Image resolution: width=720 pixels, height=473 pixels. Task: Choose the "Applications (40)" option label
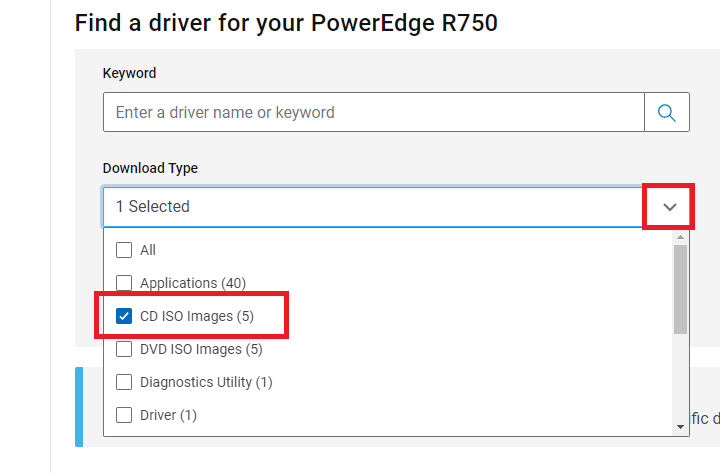pos(193,283)
